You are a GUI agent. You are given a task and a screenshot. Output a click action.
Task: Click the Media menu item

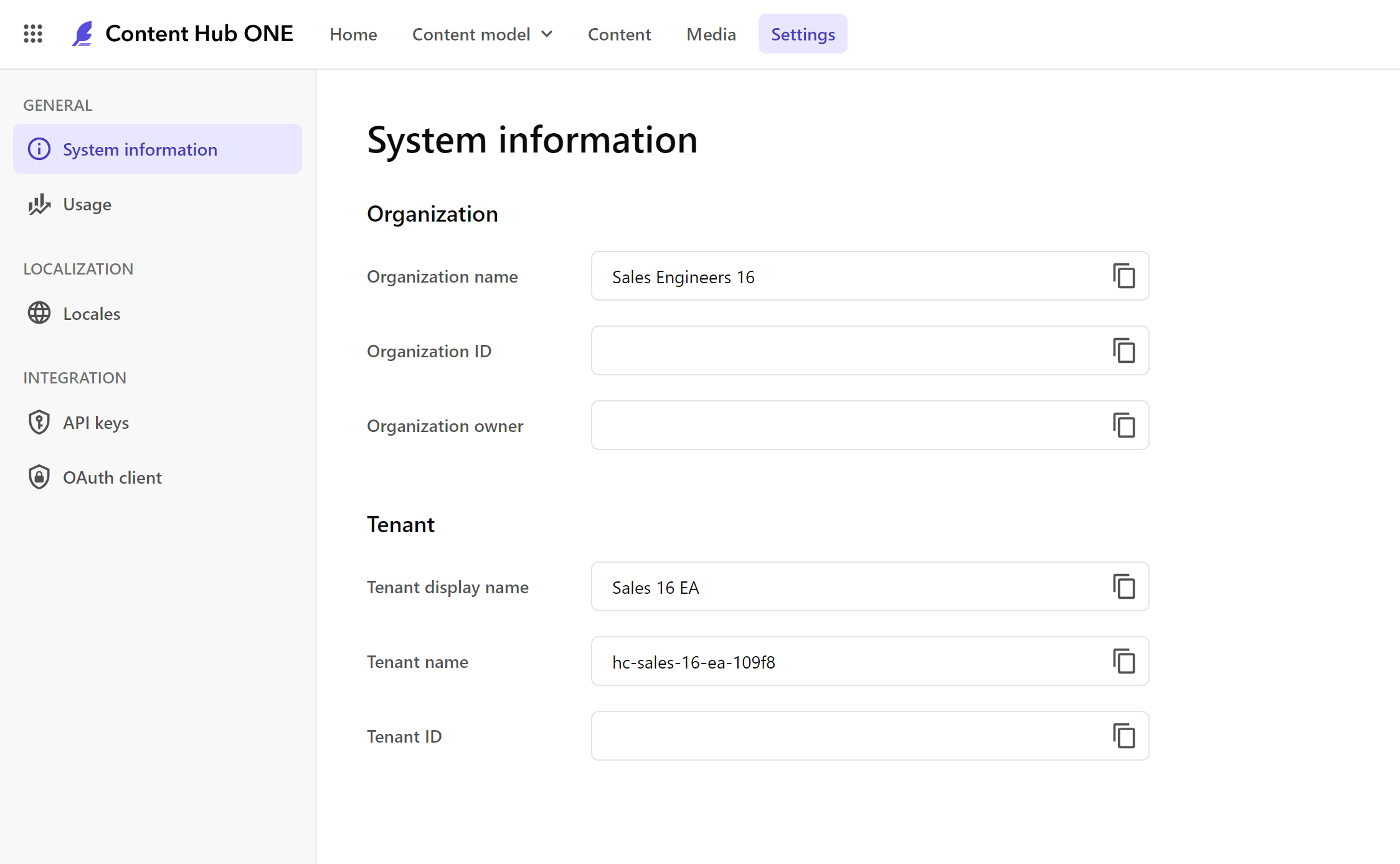[x=711, y=34]
